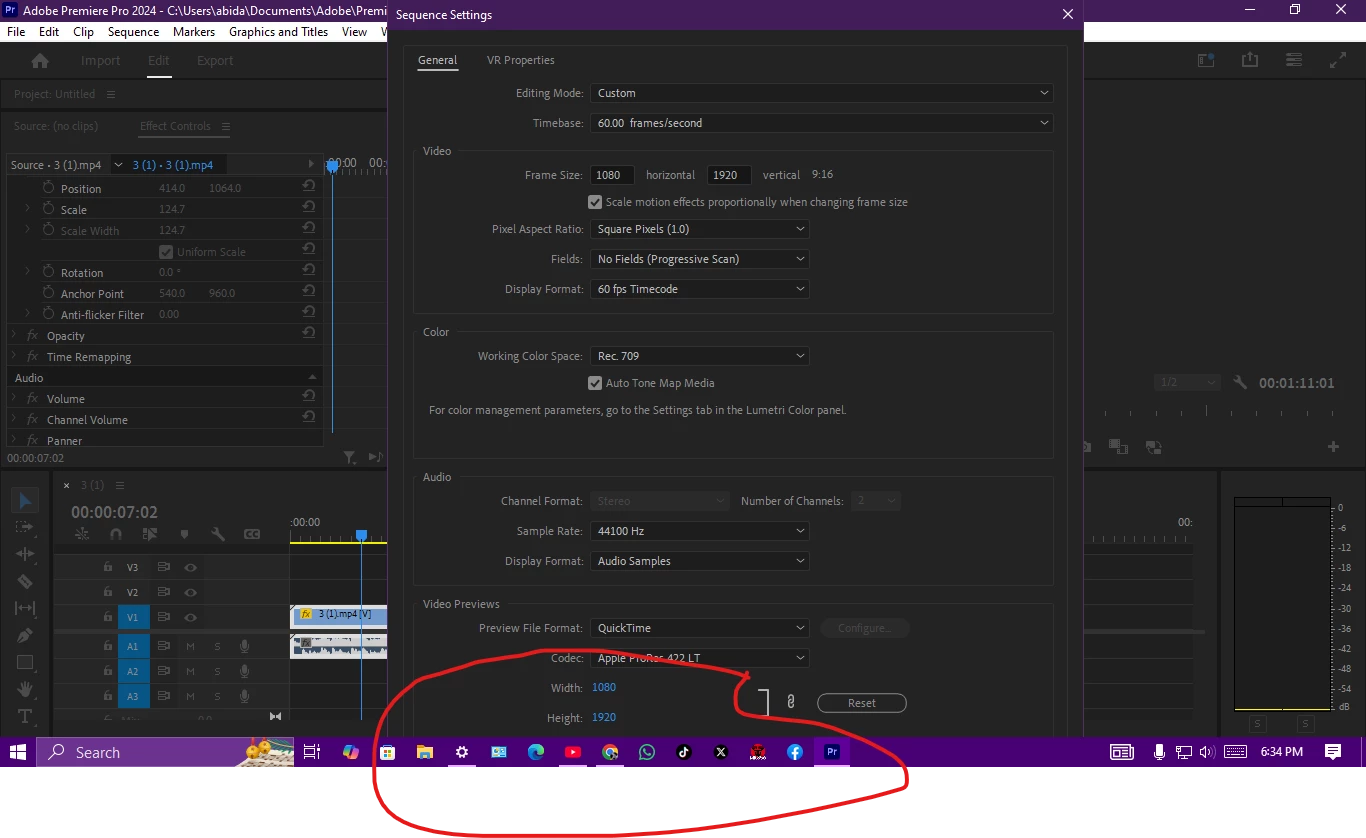Toggle lock on track V1
This screenshot has height=838, width=1366.
click(107, 617)
